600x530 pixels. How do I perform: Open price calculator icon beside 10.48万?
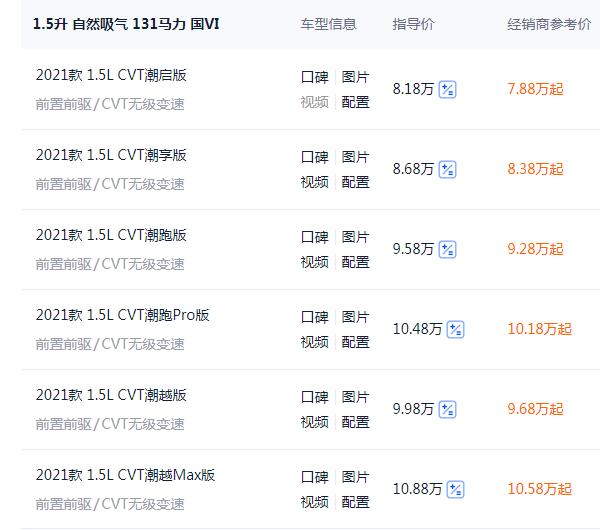pos(455,329)
